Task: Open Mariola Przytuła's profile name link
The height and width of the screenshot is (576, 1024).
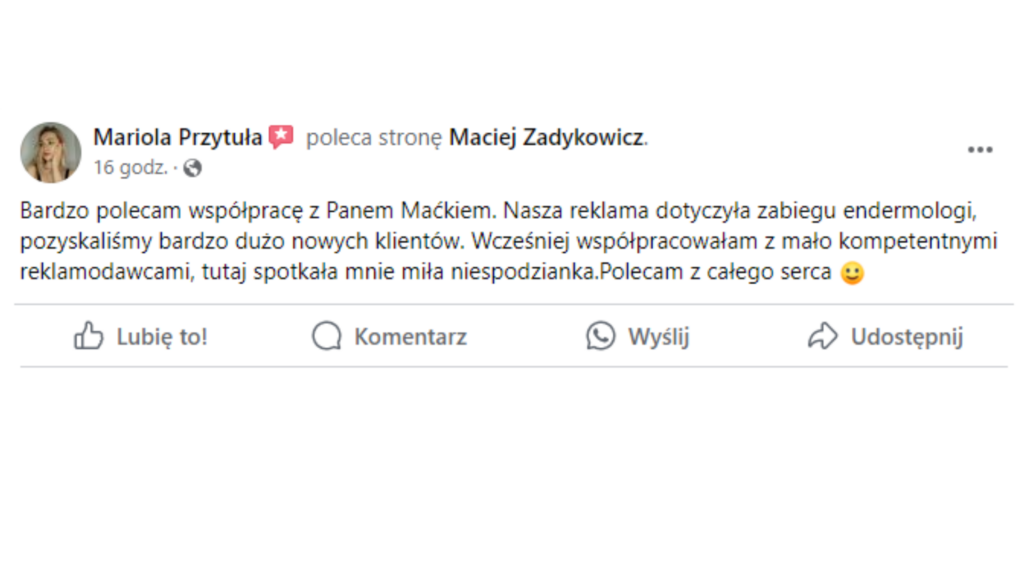Action: [x=178, y=137]
